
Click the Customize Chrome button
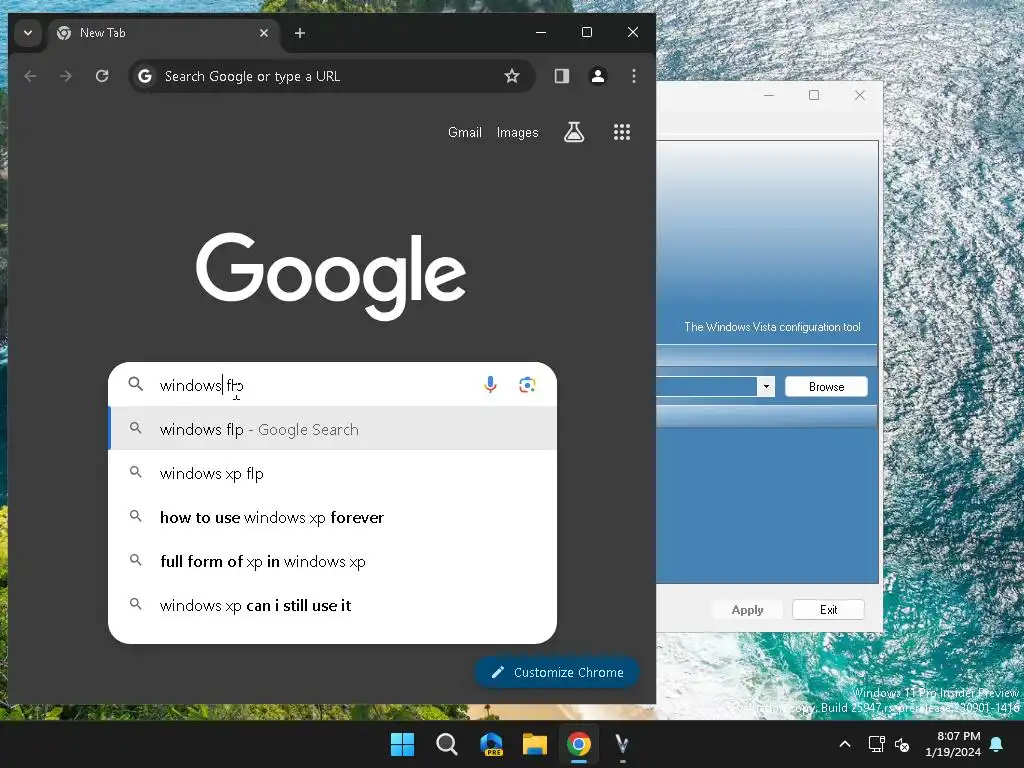pos(557,672)
